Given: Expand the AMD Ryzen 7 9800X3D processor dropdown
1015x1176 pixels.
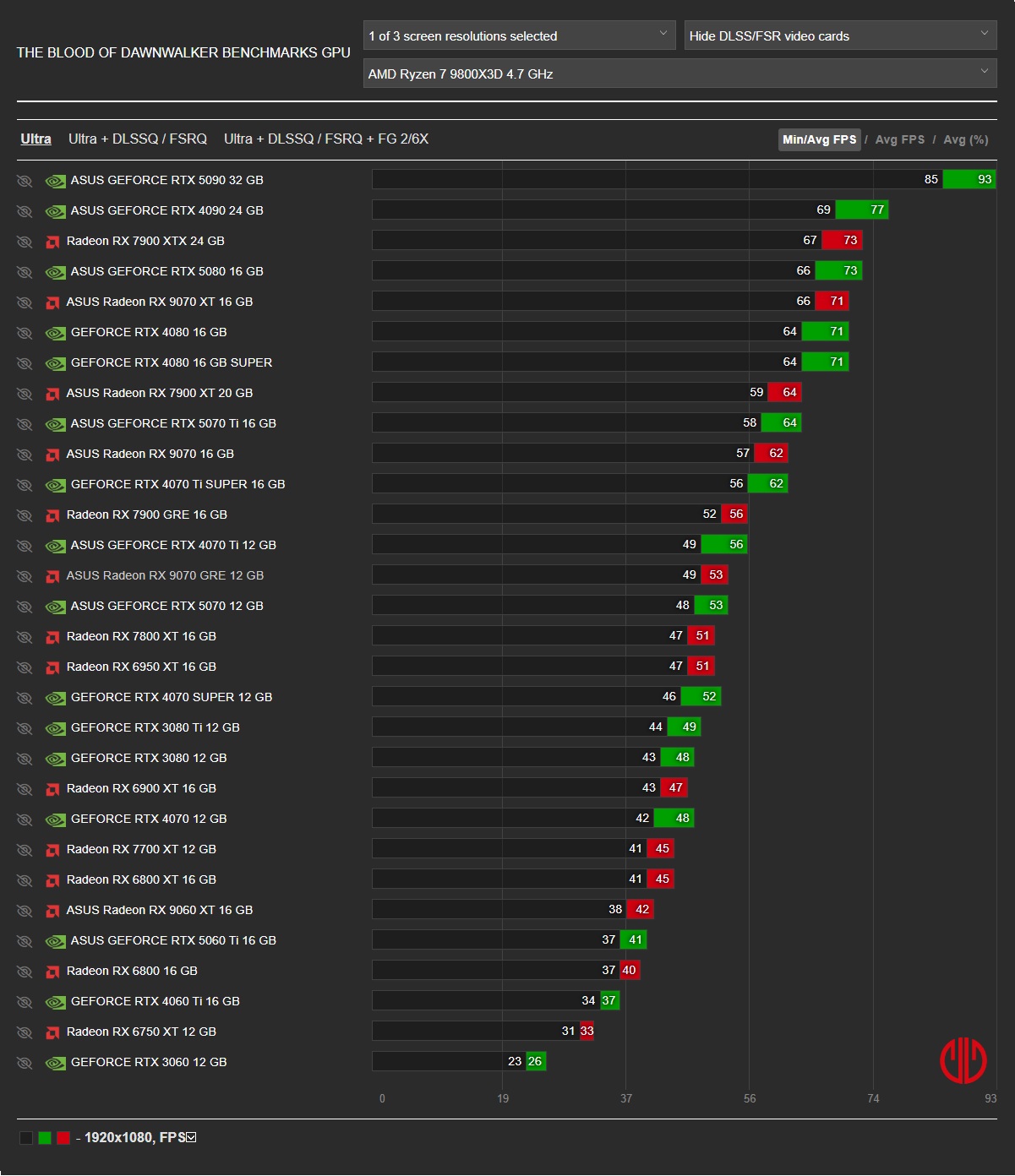Looking at the screenshot, I should pos(679,73).
